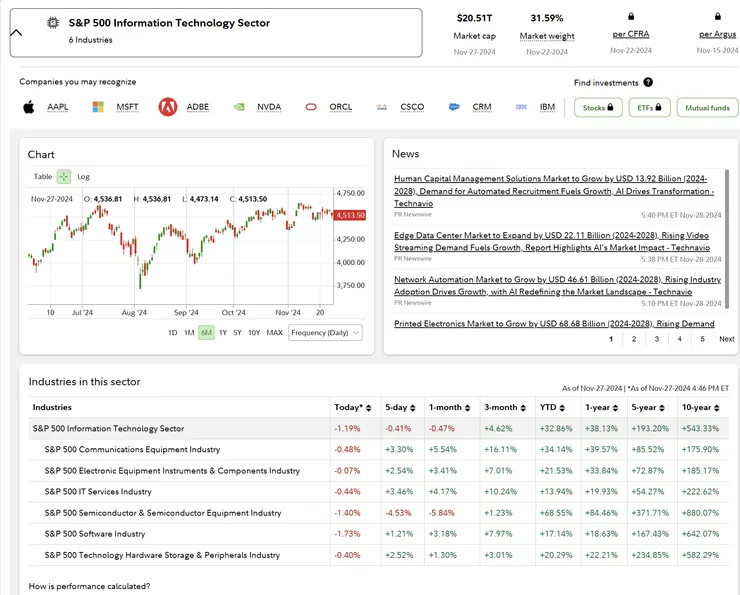Open the CRM ticker link
Screen dimensions: 740x595
(x=482, y=107)
